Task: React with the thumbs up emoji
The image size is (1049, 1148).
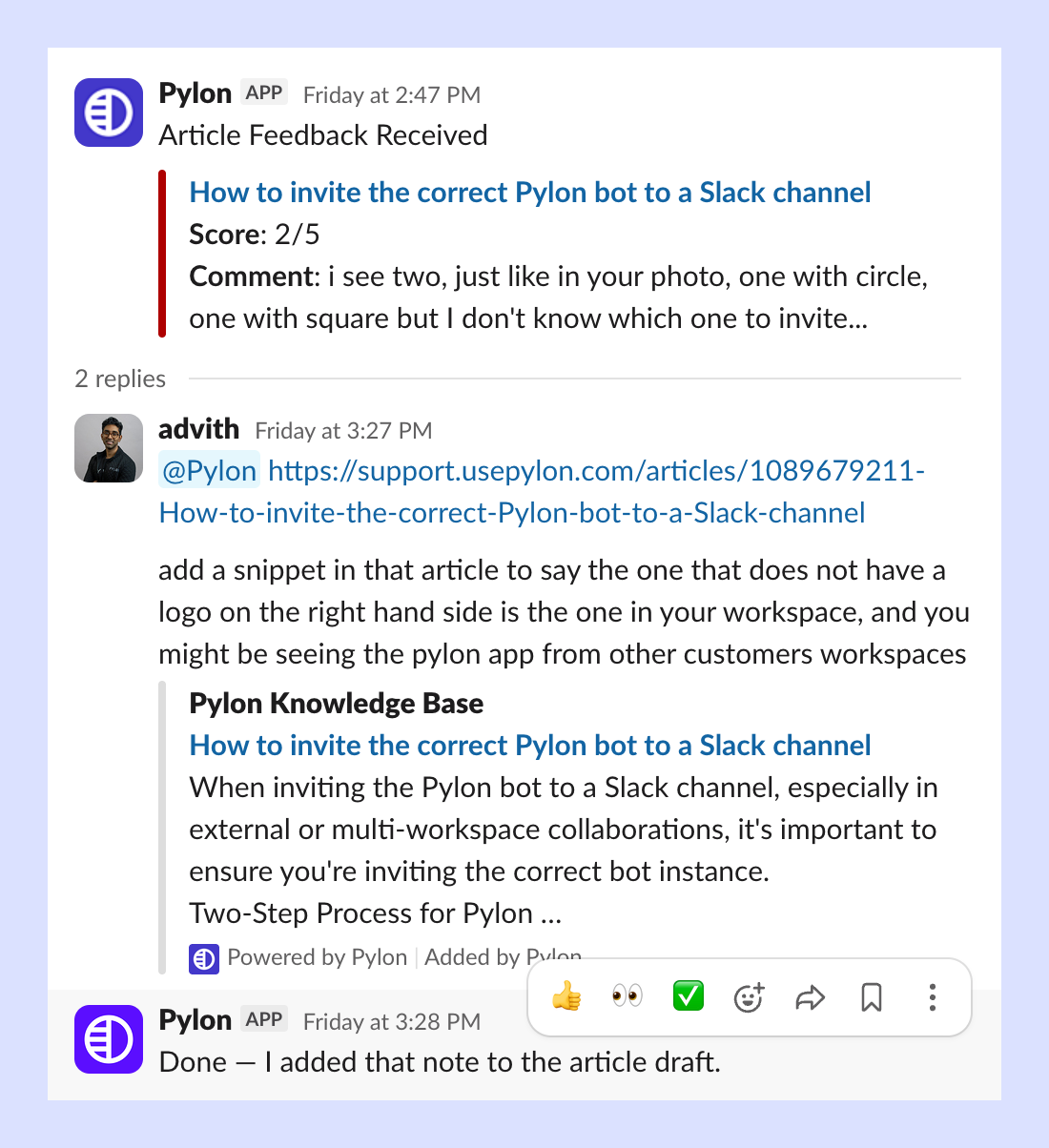Action: coord(566,997)
